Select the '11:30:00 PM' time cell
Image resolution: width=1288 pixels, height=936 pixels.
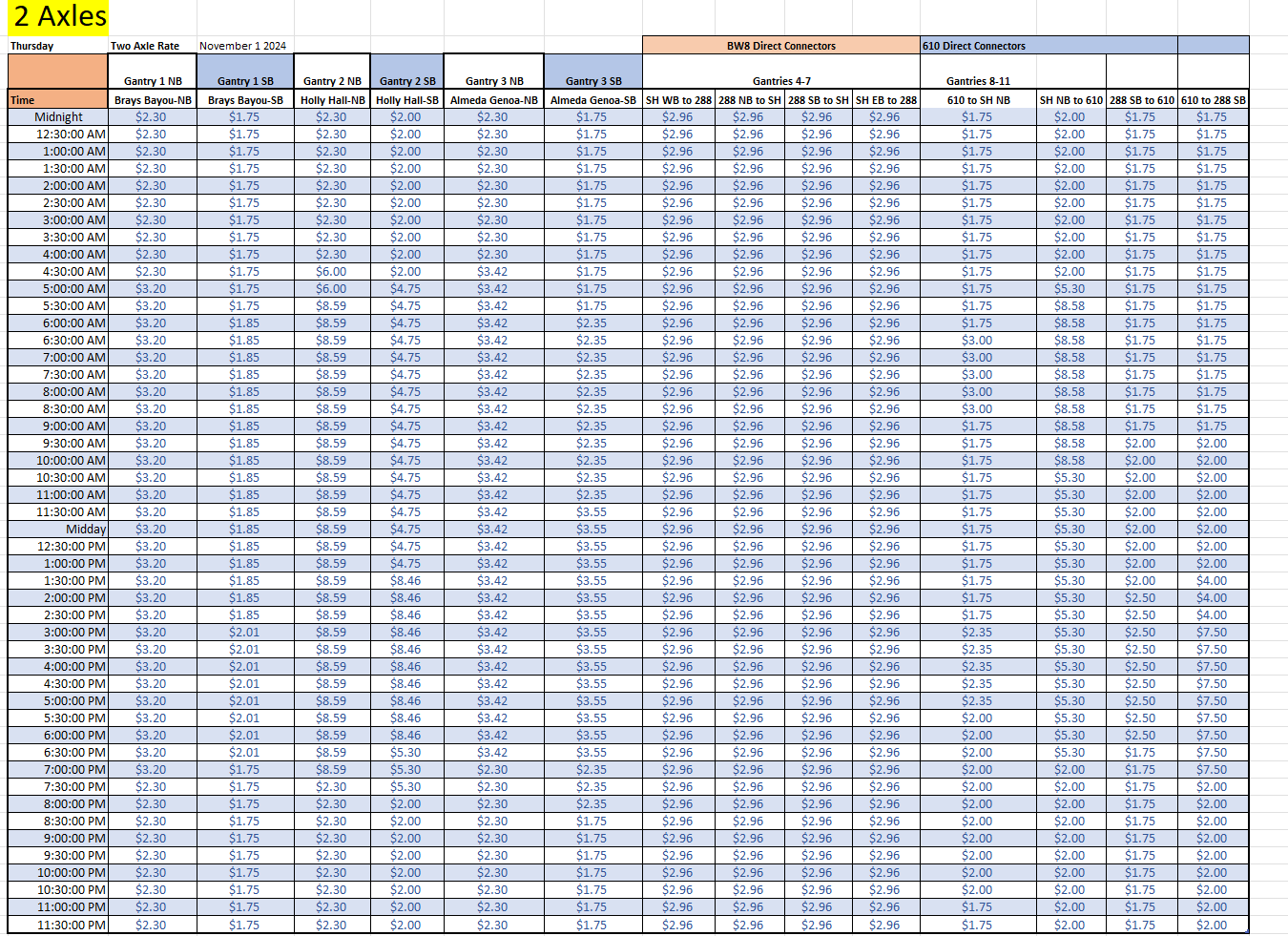coord(58,925)
